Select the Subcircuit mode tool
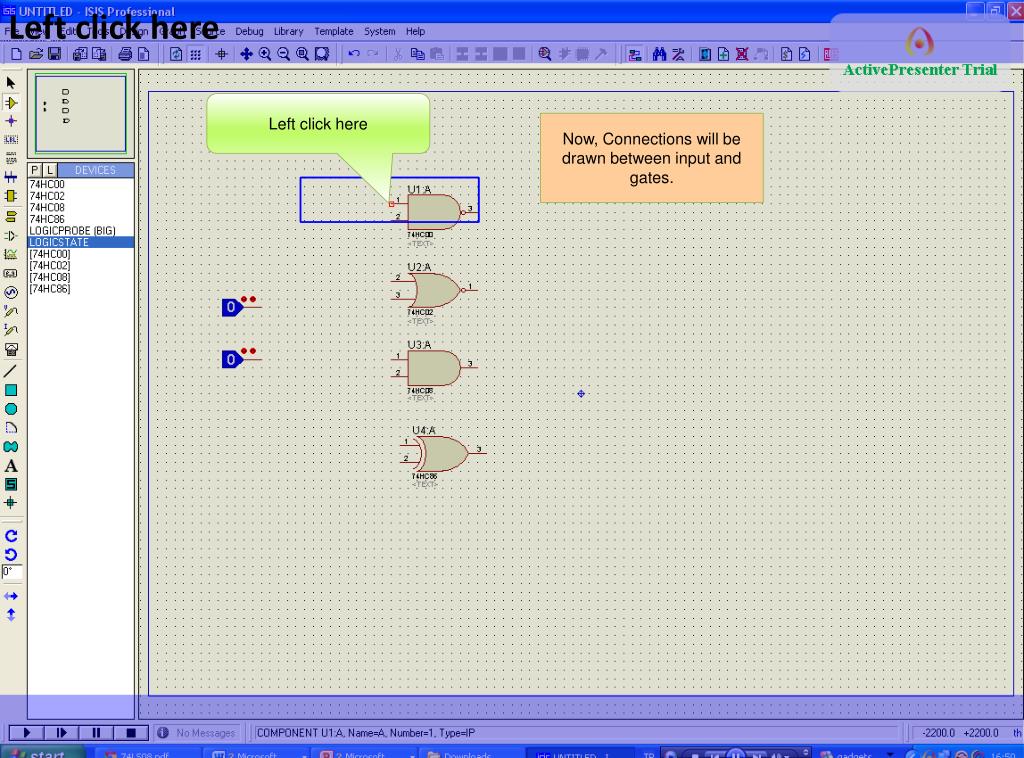The image size is (1024, 758). [x=10, y=196]
